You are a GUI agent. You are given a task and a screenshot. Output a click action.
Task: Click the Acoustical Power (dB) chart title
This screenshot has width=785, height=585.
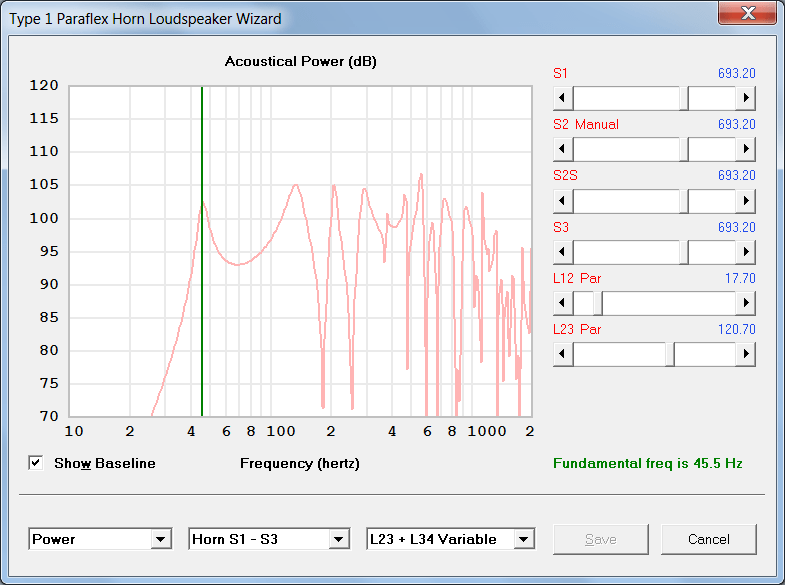(300, 62)
